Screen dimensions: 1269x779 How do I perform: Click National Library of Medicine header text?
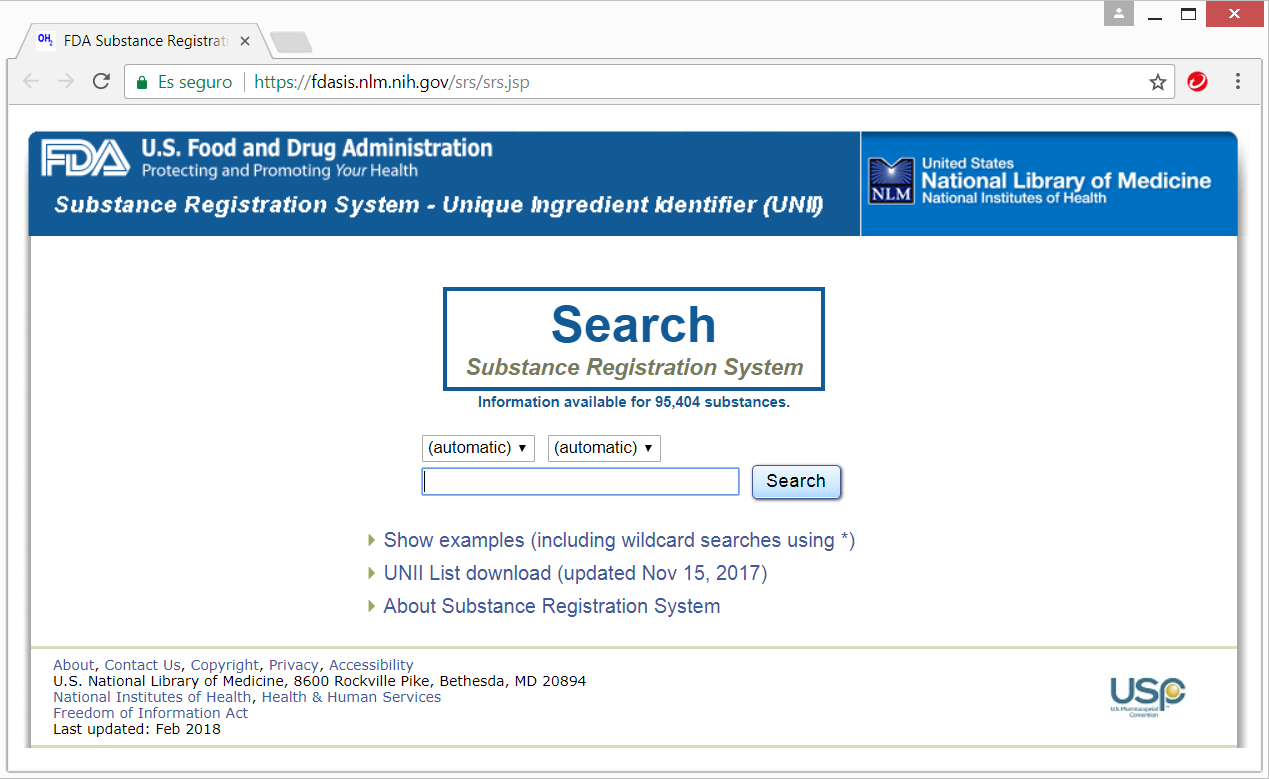1066,181
